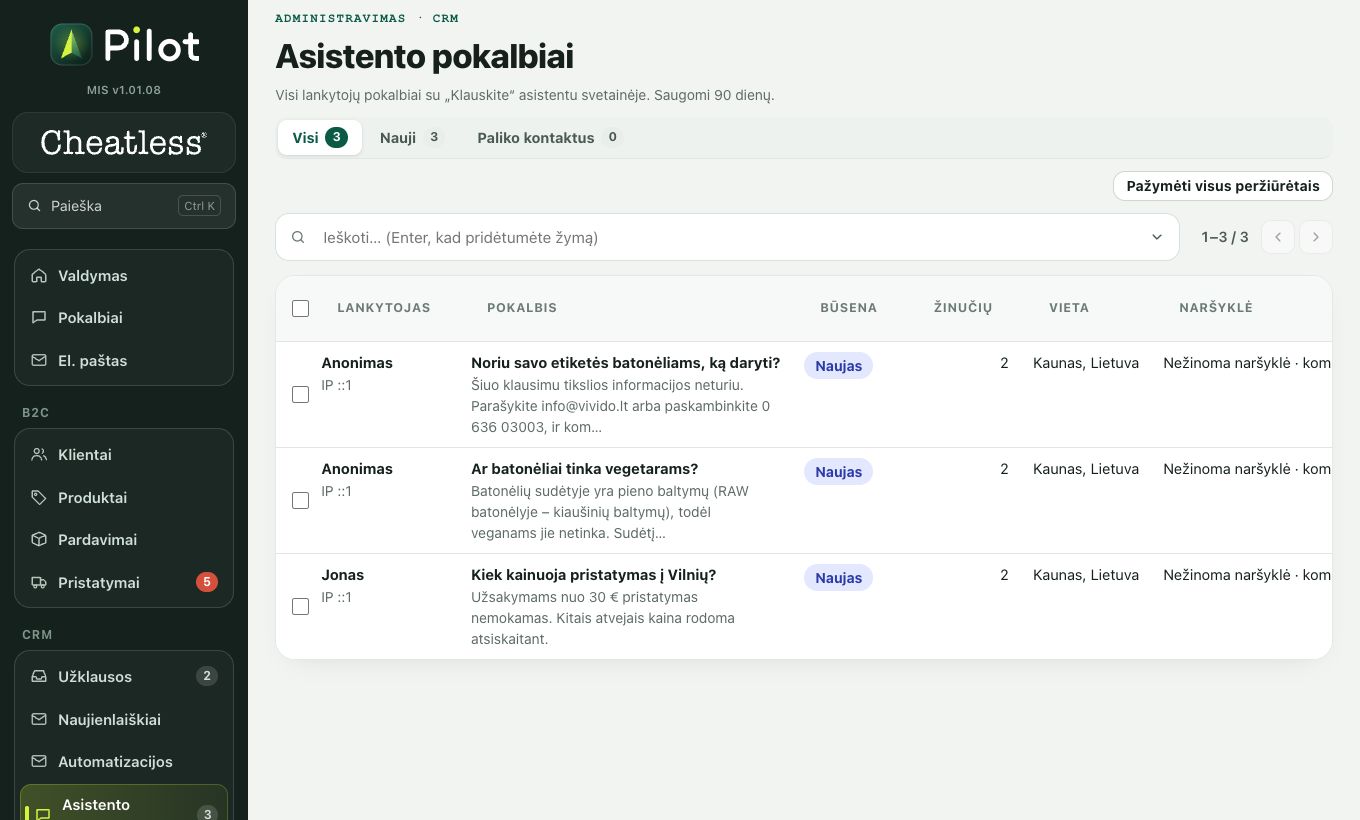Click the Valdymas home icon
Image resolution: width=1360 pixels, height=820 pixels.
pyautogui.click(x=39, y=276)
